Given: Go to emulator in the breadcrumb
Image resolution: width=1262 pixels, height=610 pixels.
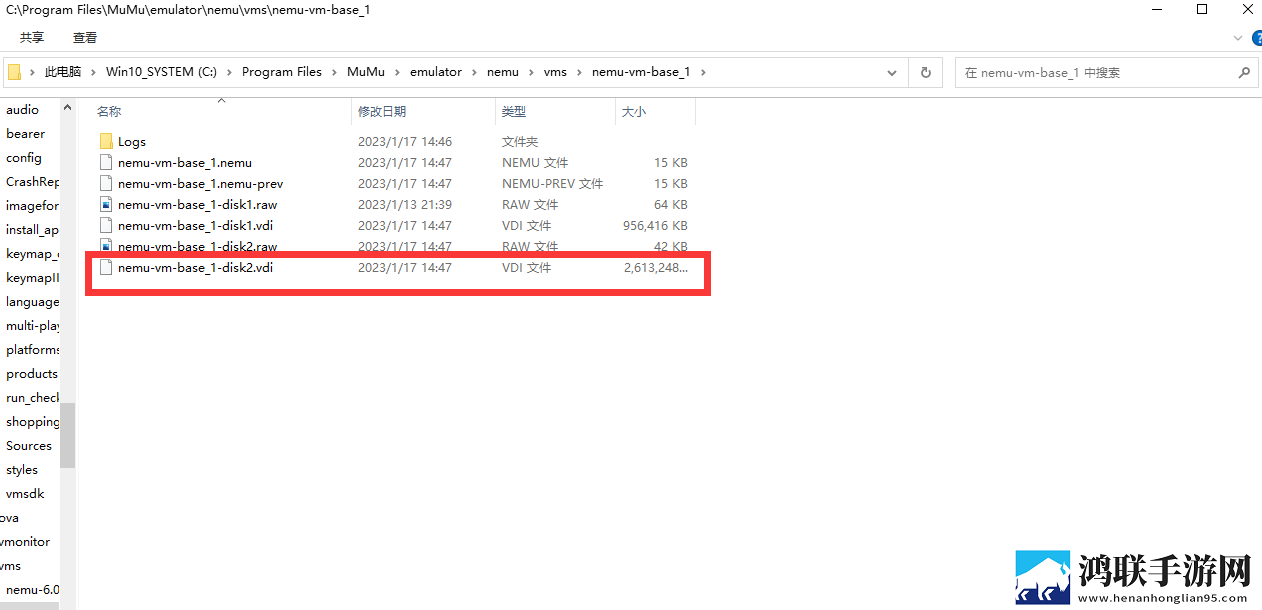Looking at the screenshot, I should pos(436,72).
